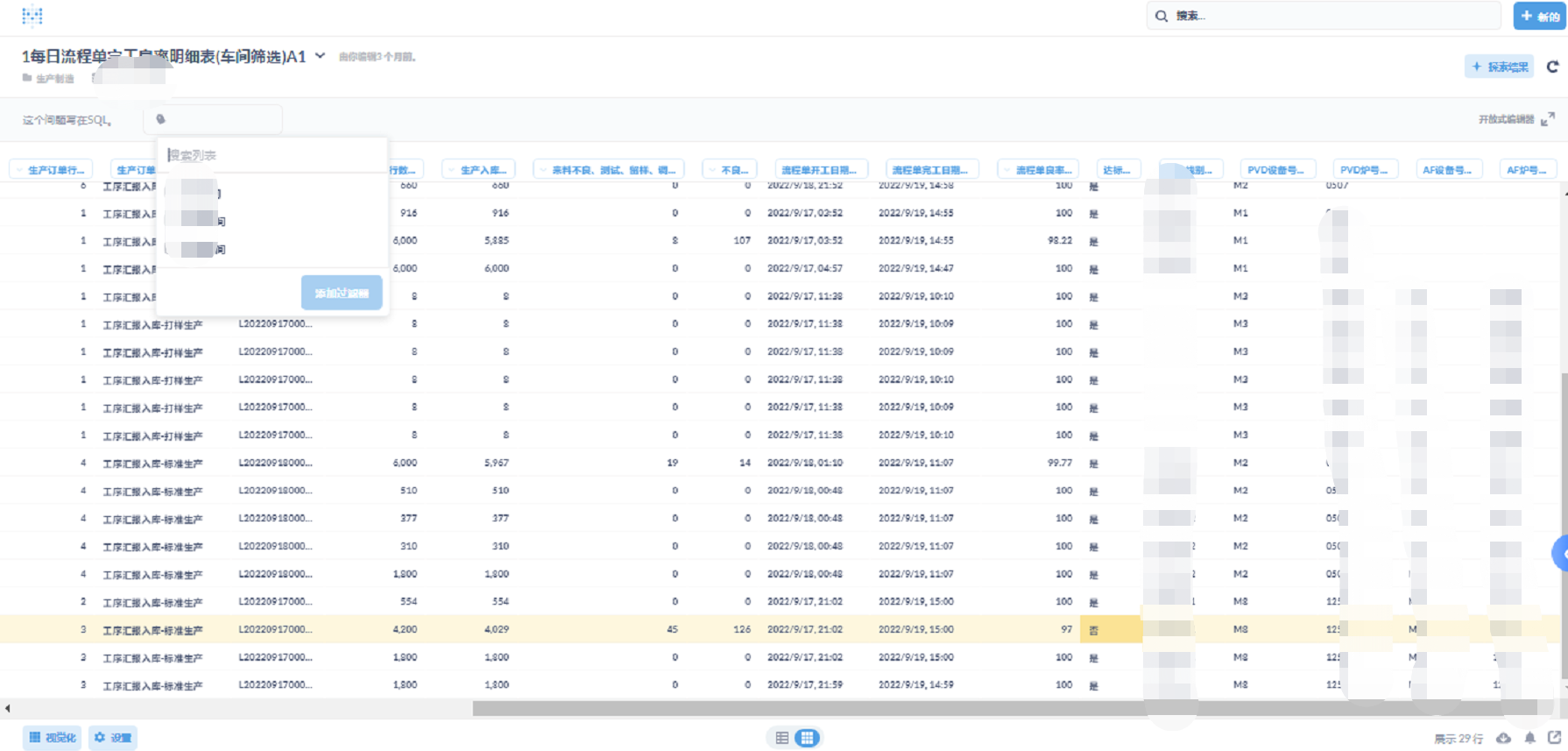
Task: Open the 流程单良率... column header menu
Action: (x=1038, y=169)
